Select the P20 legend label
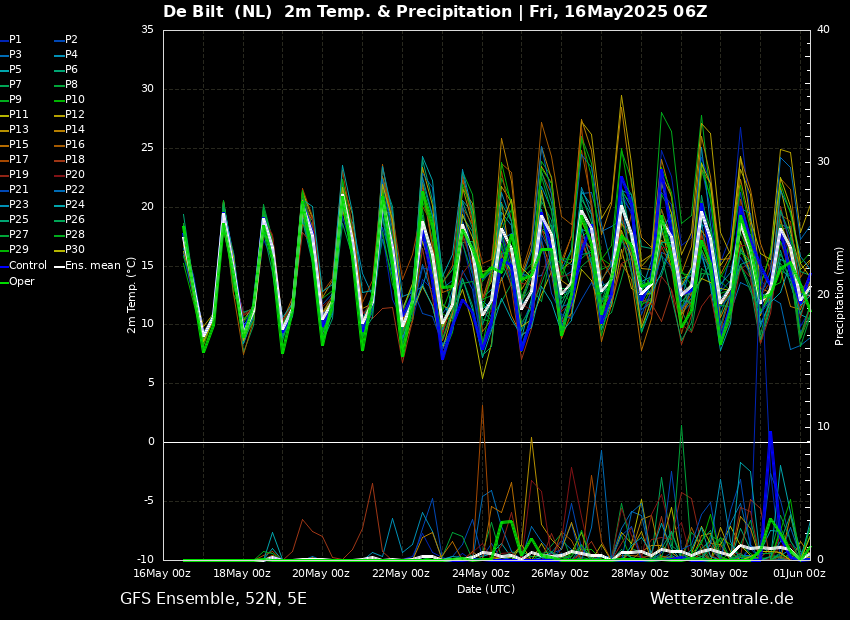Image resolution: width=850 pixels, height=620 pixels. click(74, 175)
